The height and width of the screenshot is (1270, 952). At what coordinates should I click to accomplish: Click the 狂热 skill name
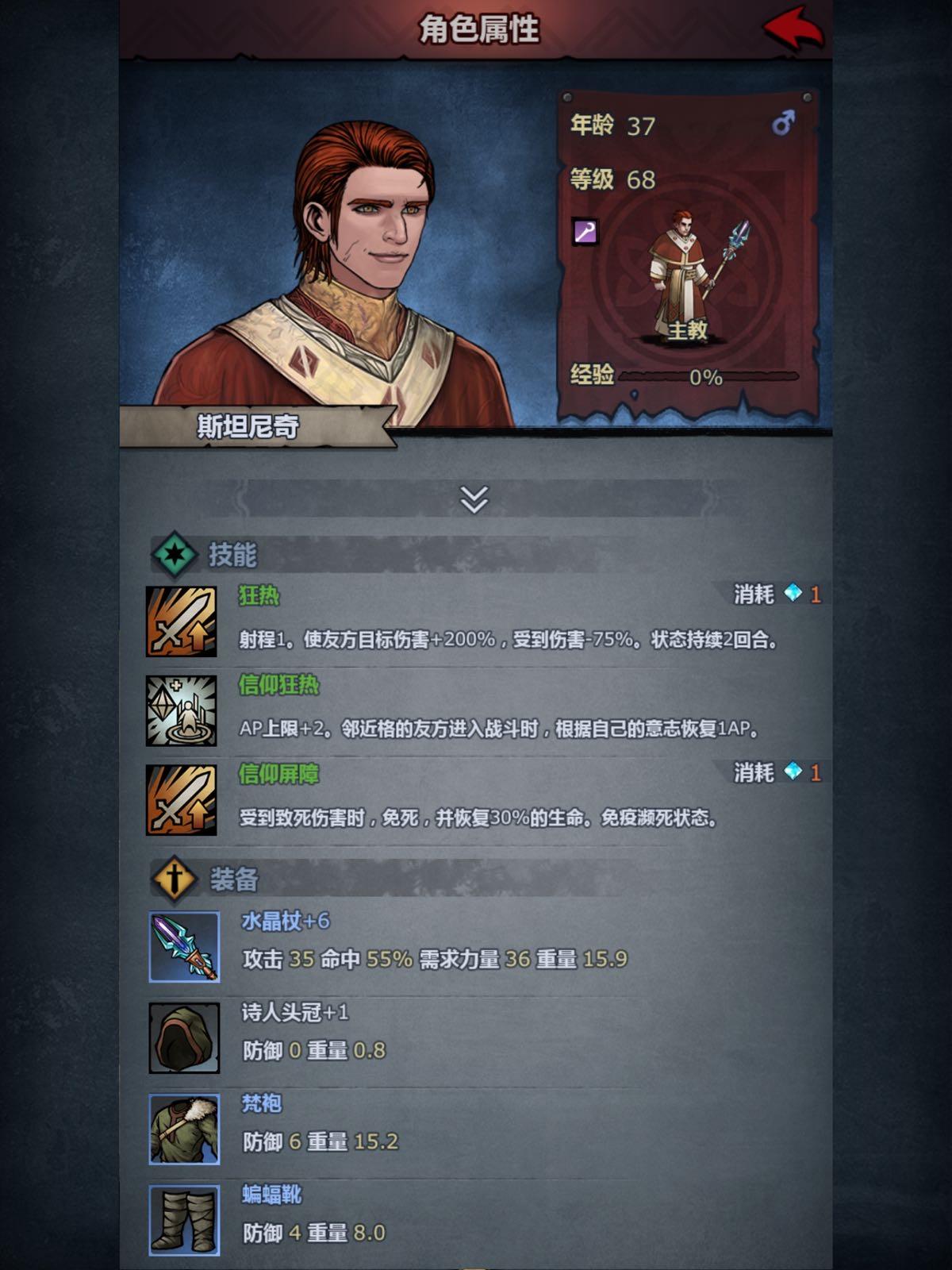pos(259,595)
